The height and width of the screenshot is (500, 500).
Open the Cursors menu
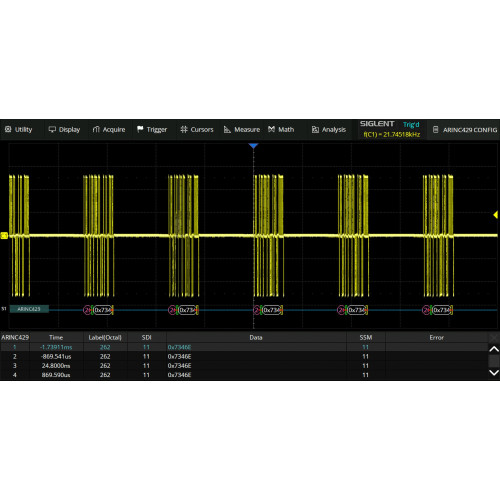coord(197,129)
